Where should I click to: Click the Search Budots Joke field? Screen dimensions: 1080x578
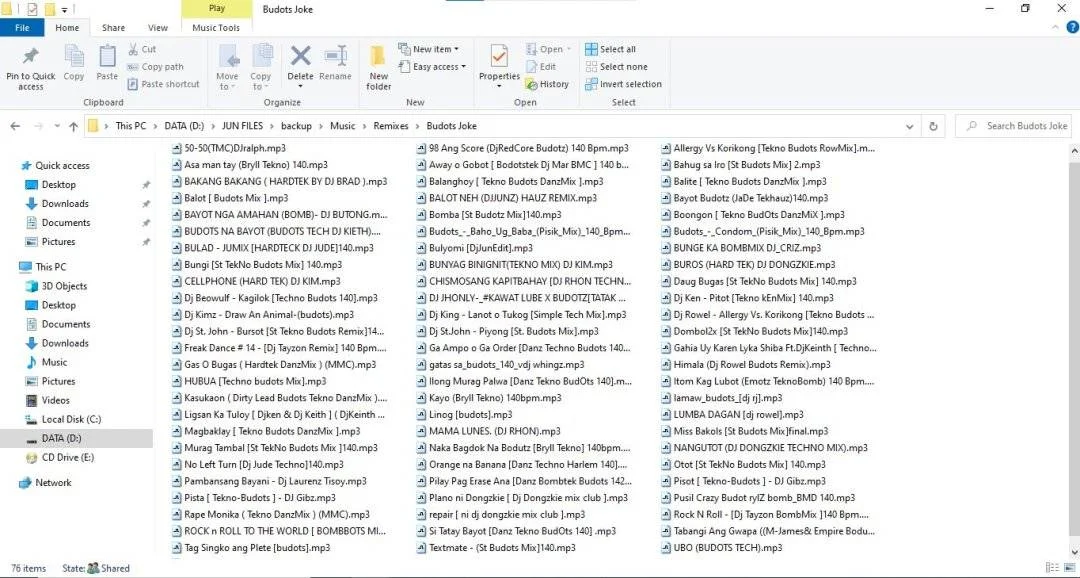1013,126
